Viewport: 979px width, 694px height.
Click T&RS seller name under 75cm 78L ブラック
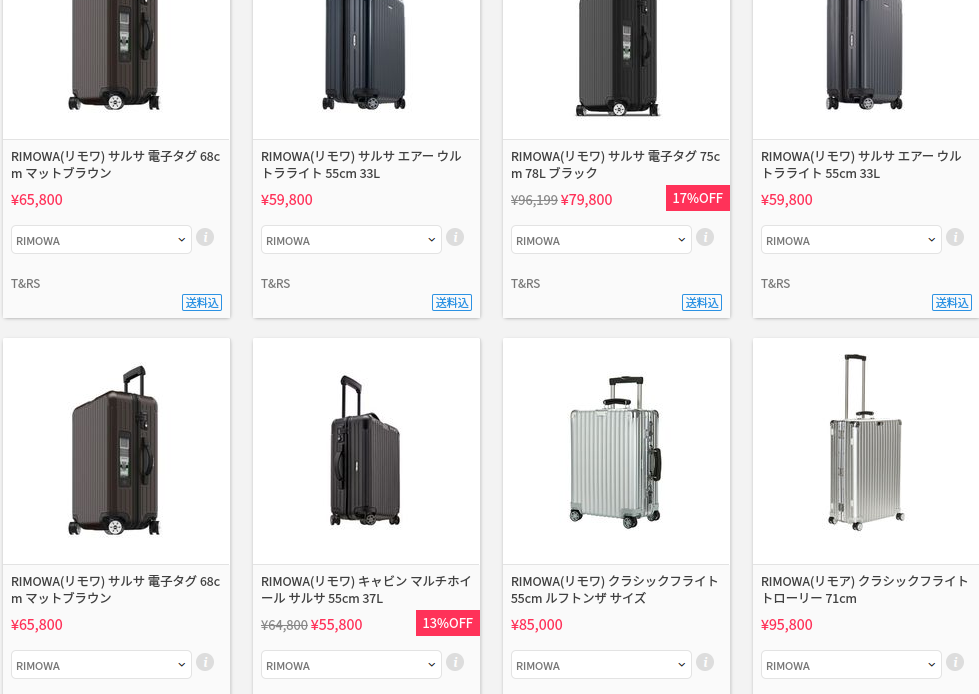point(526,284)
